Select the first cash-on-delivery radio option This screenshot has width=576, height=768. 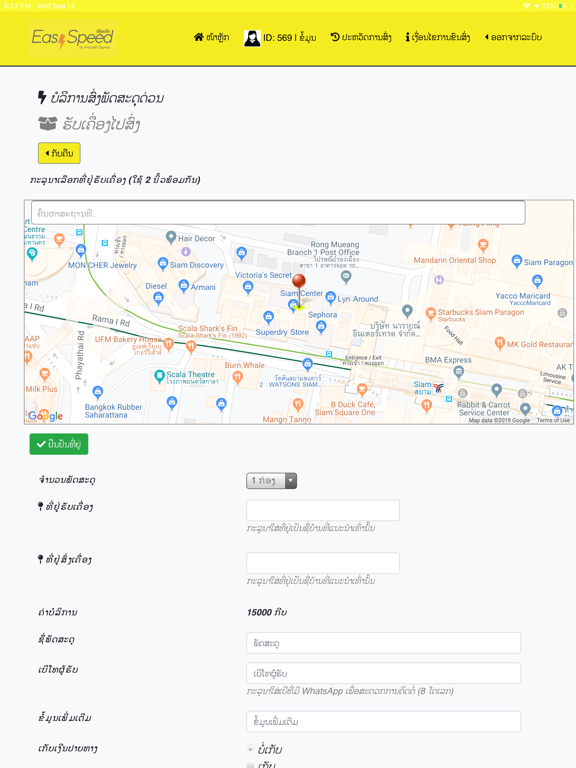(251, 749)
